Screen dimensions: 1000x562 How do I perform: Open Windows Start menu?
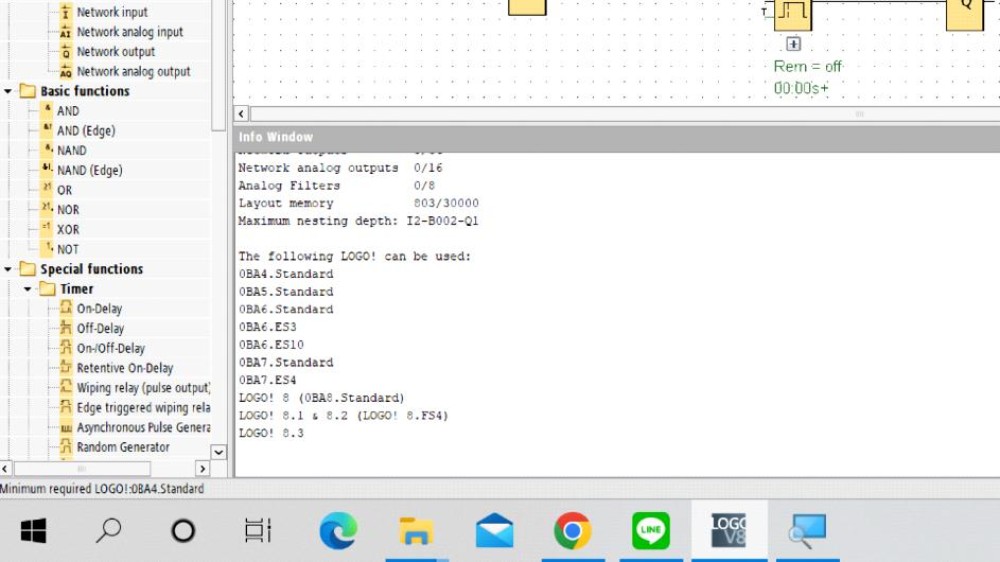pos(33,531)
